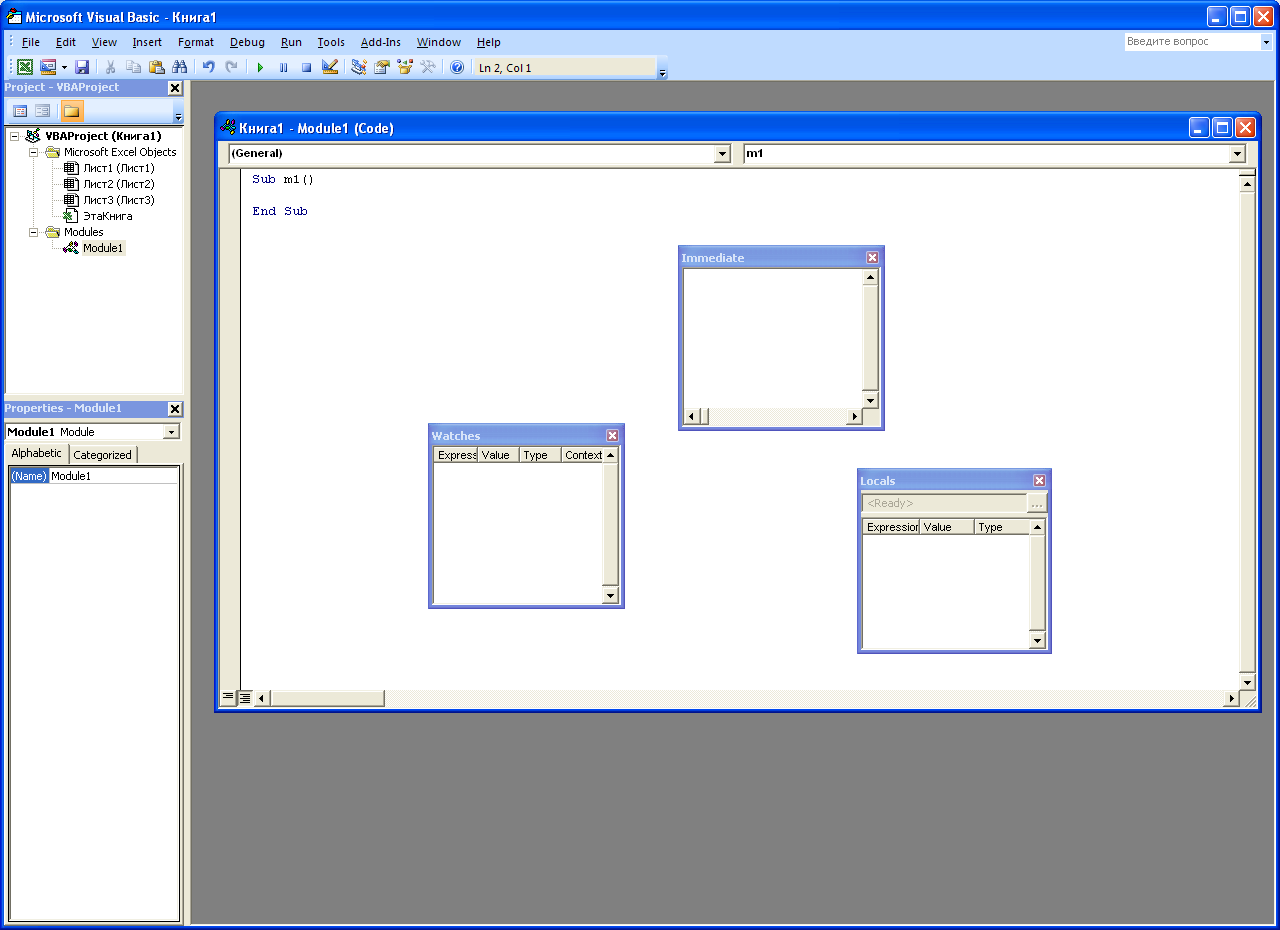Collapse Microsoft Excel Objects folder

(33, 152)
